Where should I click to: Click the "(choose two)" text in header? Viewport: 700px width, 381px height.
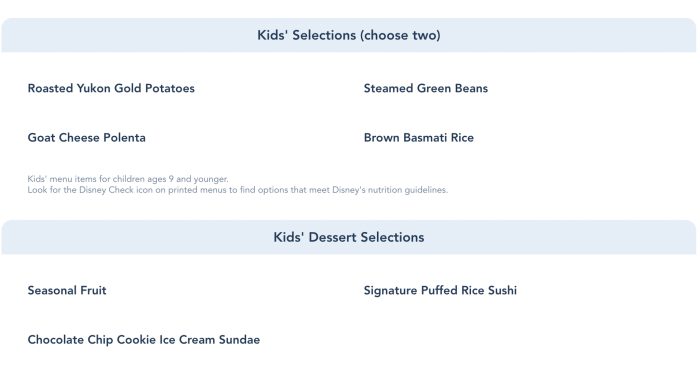click(402, 35)
